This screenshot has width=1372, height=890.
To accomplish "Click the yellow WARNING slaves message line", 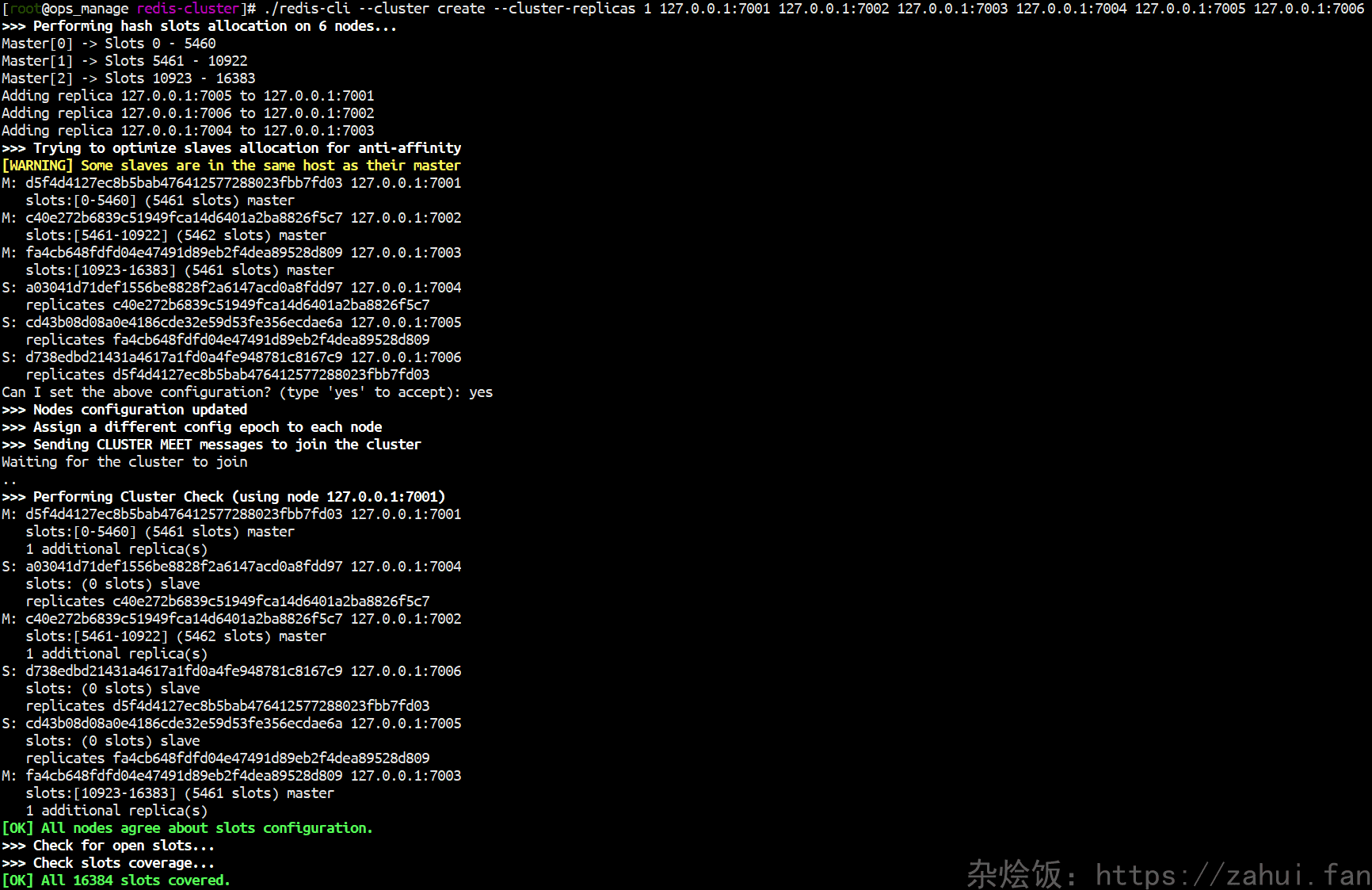I will click(231, 166).
